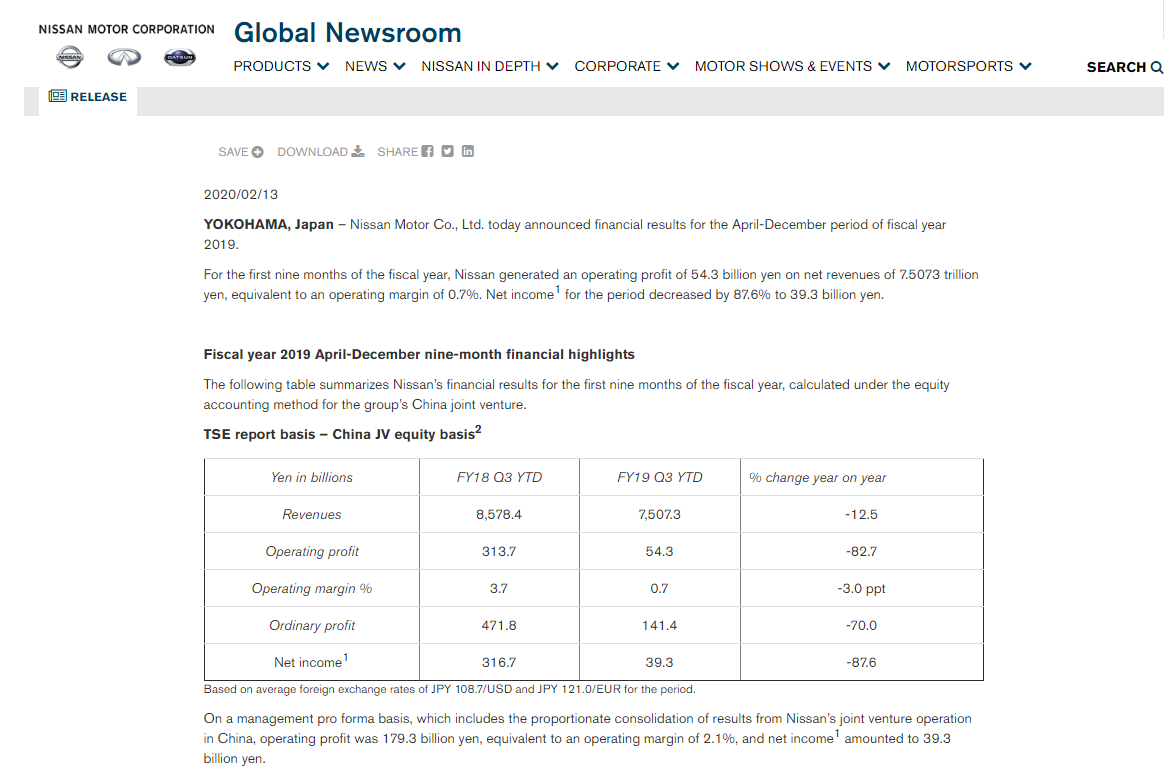Share the release on LinkedIn
The width and height of the screenshot is (1165, 773).
pos(468,152)
